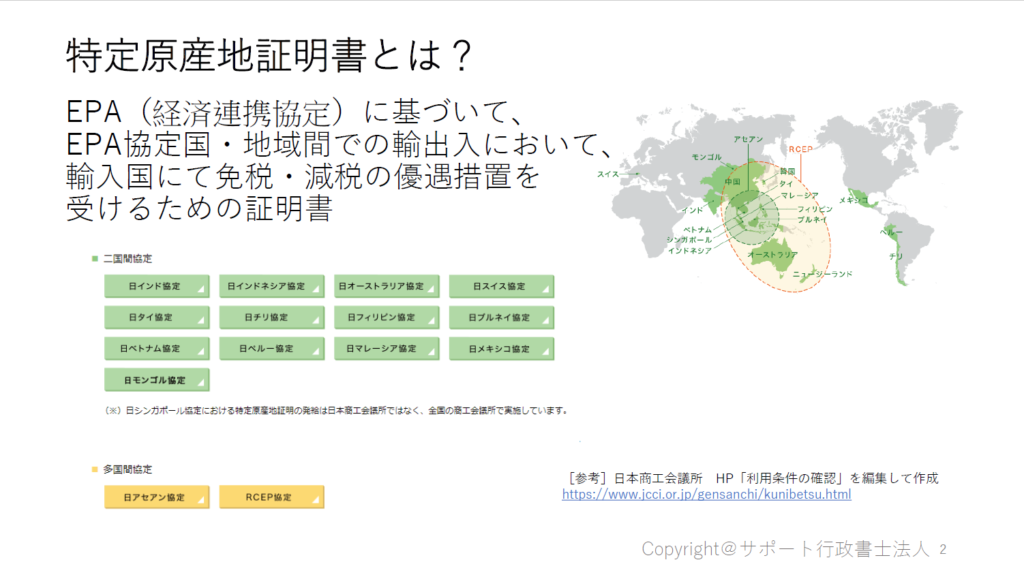Click the 日スイス協定 green button
Screen dimensions: 1024x575
(x=501, y=286)
